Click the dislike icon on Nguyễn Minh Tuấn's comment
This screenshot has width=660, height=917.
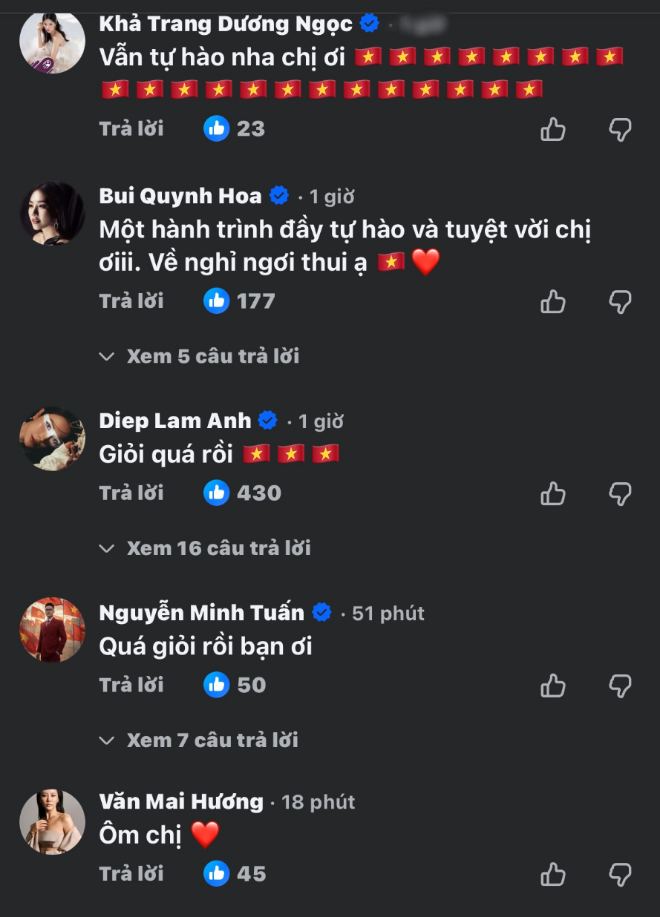click(621, 686)
